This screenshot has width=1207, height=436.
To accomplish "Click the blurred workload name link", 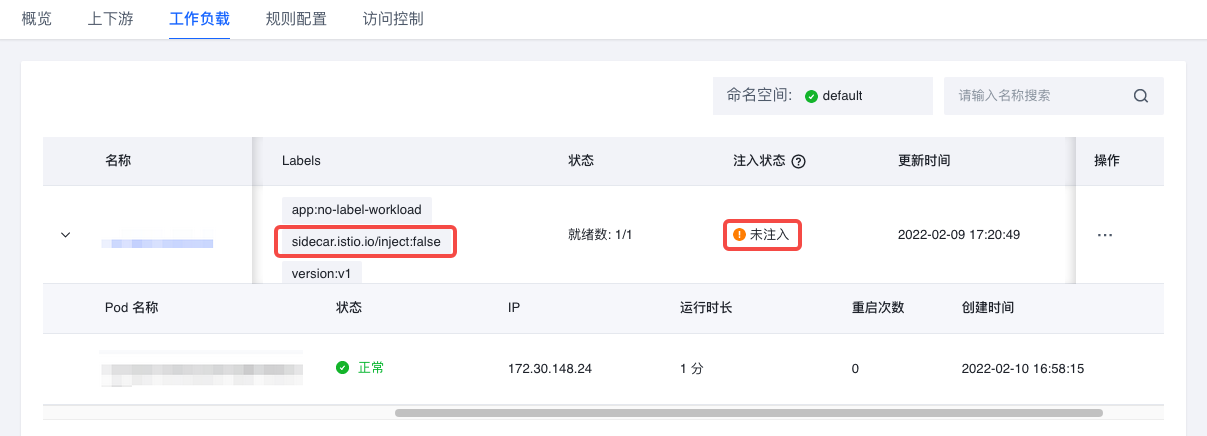I will (x=159, y=242).
